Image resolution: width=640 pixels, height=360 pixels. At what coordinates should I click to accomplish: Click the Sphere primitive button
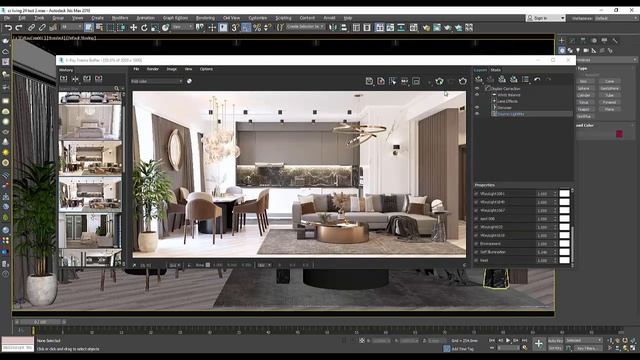point(584,89)
